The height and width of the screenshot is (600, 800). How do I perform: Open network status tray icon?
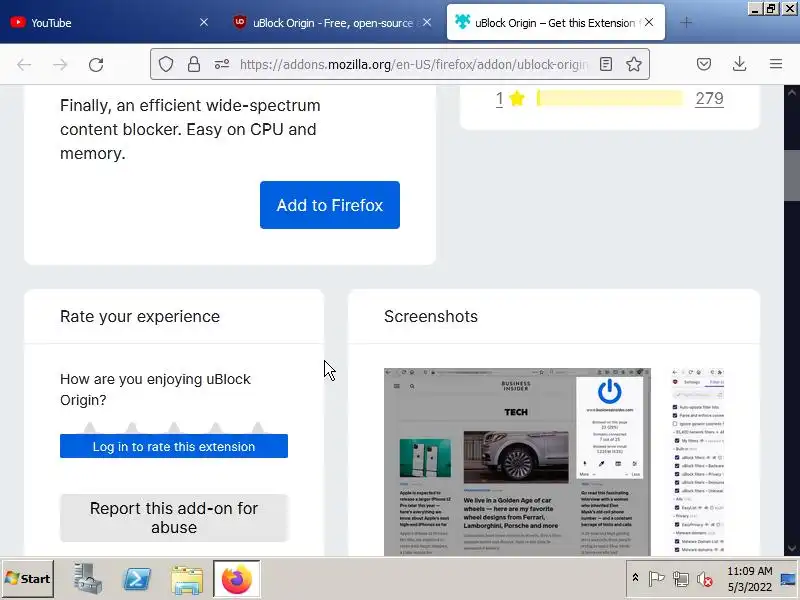681,579
